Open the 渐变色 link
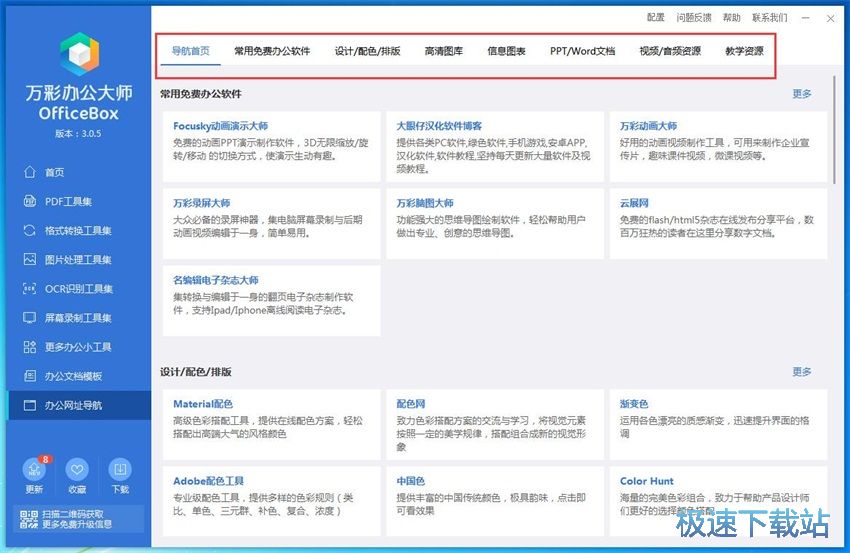The height and width of the screenshot is (553, 850). click(634, 403)
